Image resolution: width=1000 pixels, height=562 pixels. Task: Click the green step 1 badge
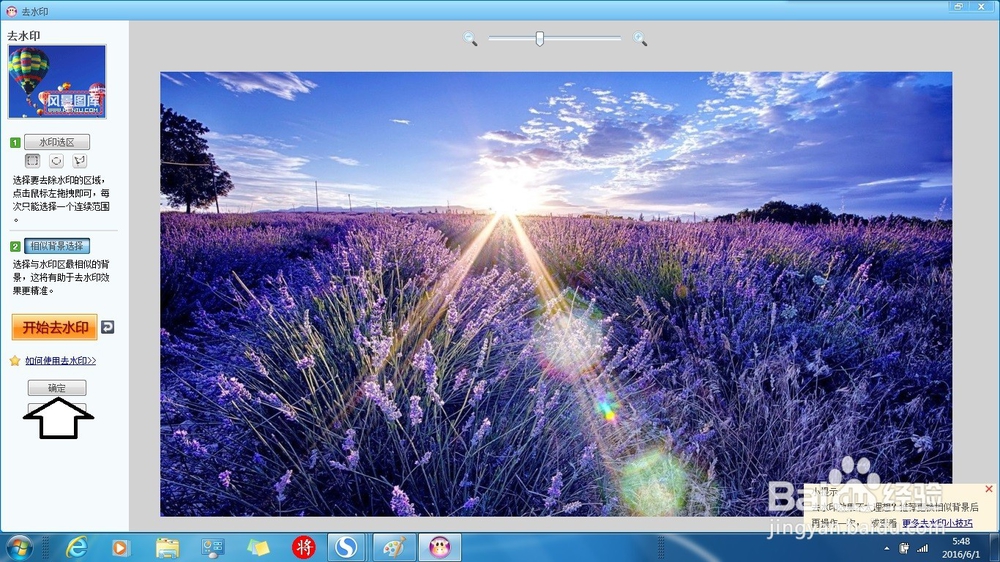15,142
